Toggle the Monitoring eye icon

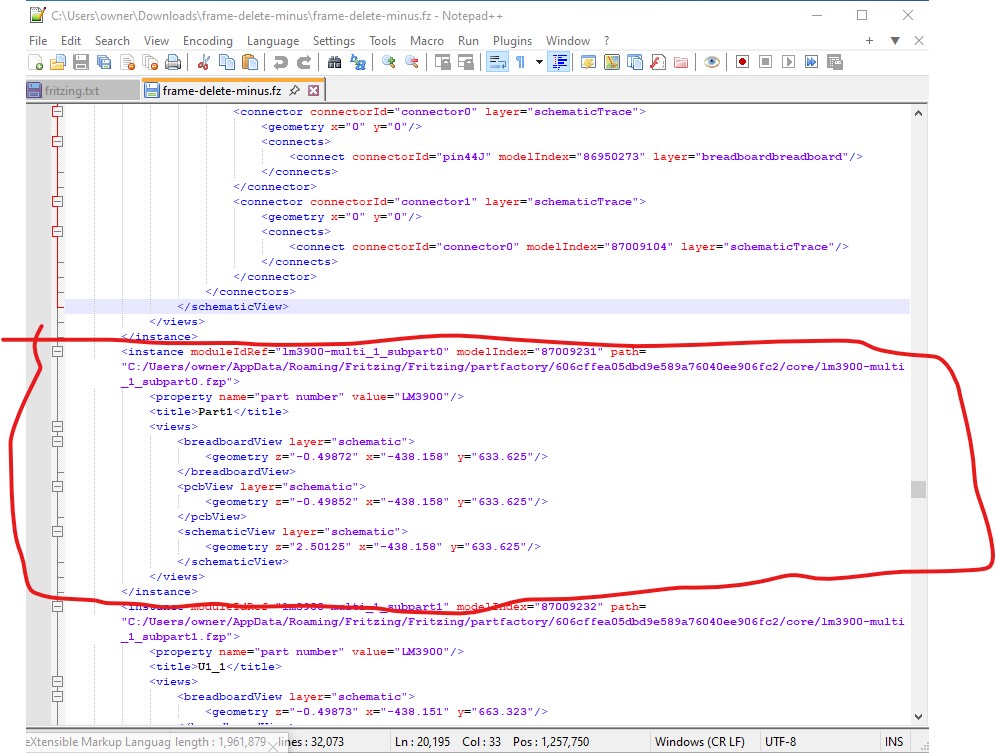click(711, 62)
